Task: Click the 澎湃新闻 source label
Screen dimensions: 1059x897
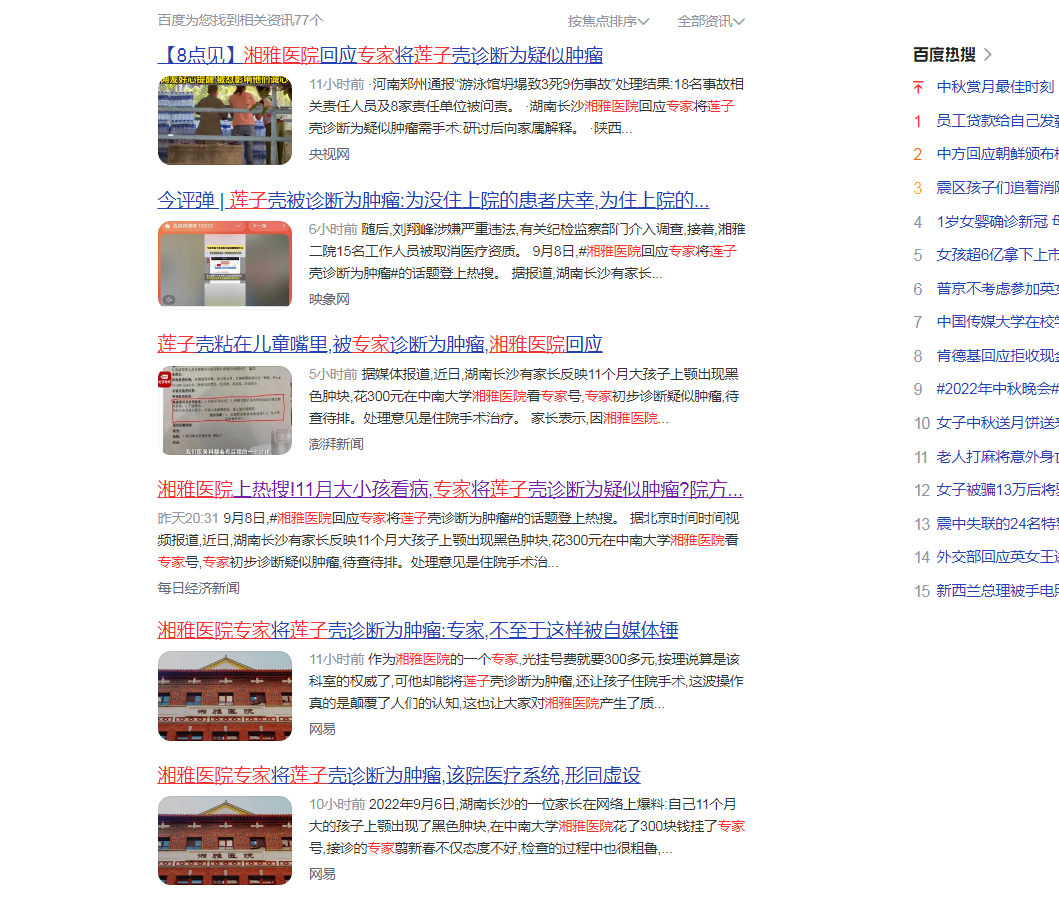Action: click(336, 444)
